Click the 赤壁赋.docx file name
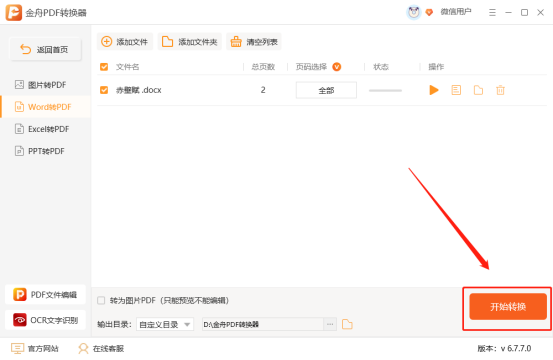 click(x=139, y=90)
